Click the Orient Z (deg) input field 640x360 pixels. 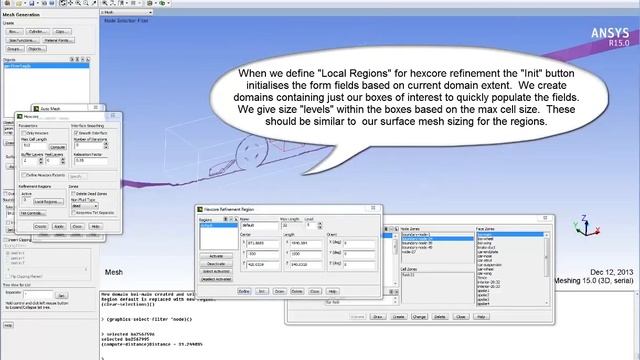pos(358,264)
